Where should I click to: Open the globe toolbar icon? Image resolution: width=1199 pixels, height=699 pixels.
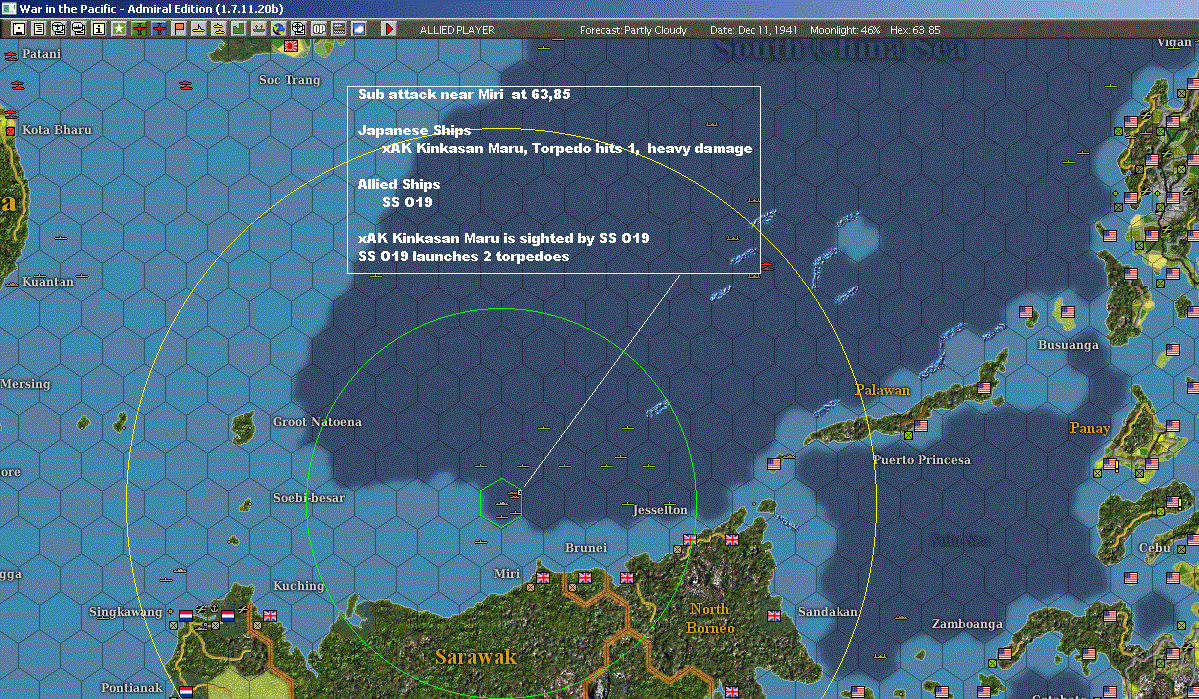click(x=278, y=29)
